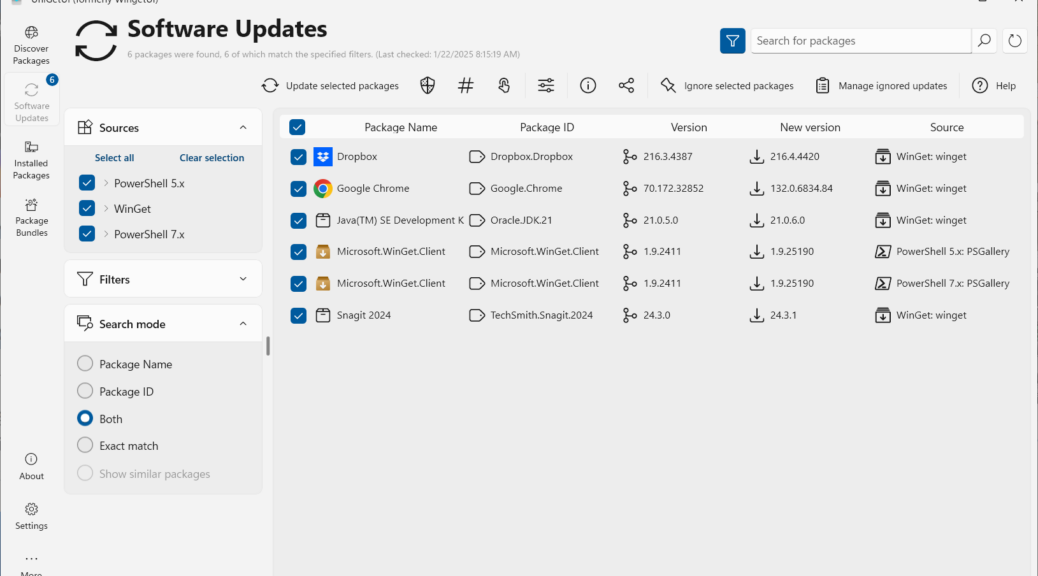Image resolution: width=1038 pixels, height=576 pixels.
Task: Click the interactive update hand icon
Action: 504,85
